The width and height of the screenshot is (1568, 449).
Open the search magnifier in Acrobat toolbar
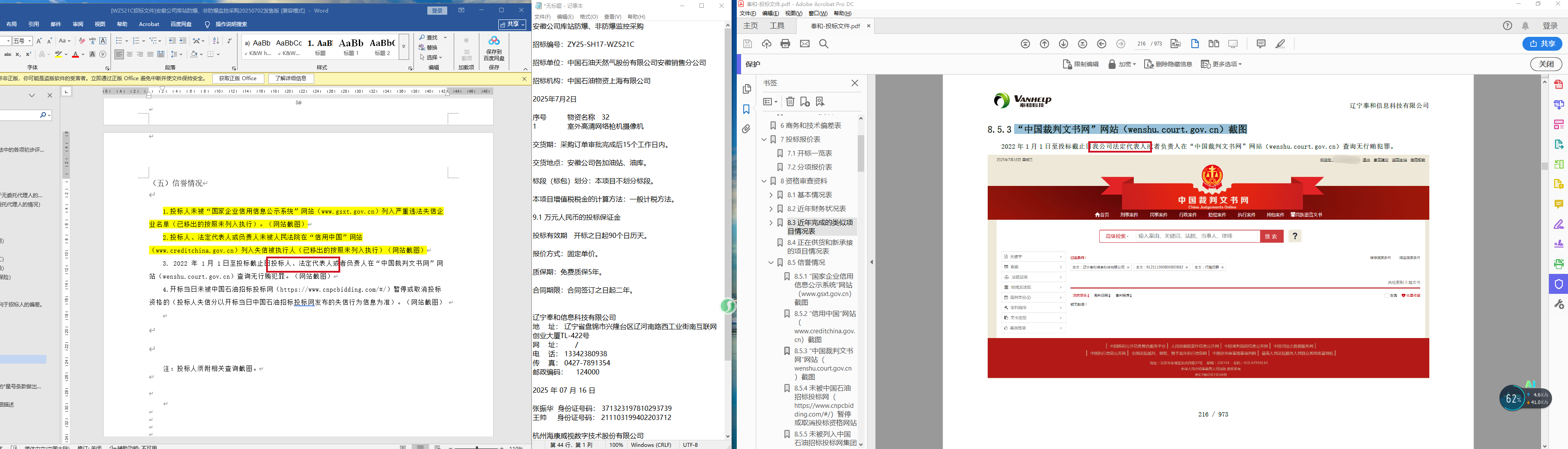pos(823,44)
